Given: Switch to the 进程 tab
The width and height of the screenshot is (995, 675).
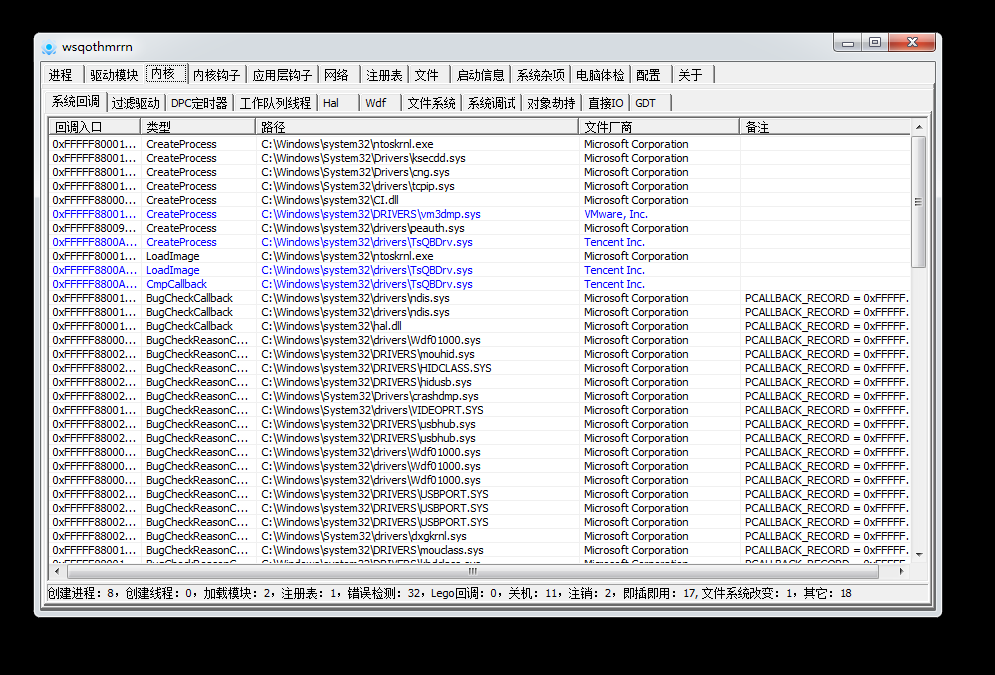Looking at the screenshot, I should [x=61, y=75].
